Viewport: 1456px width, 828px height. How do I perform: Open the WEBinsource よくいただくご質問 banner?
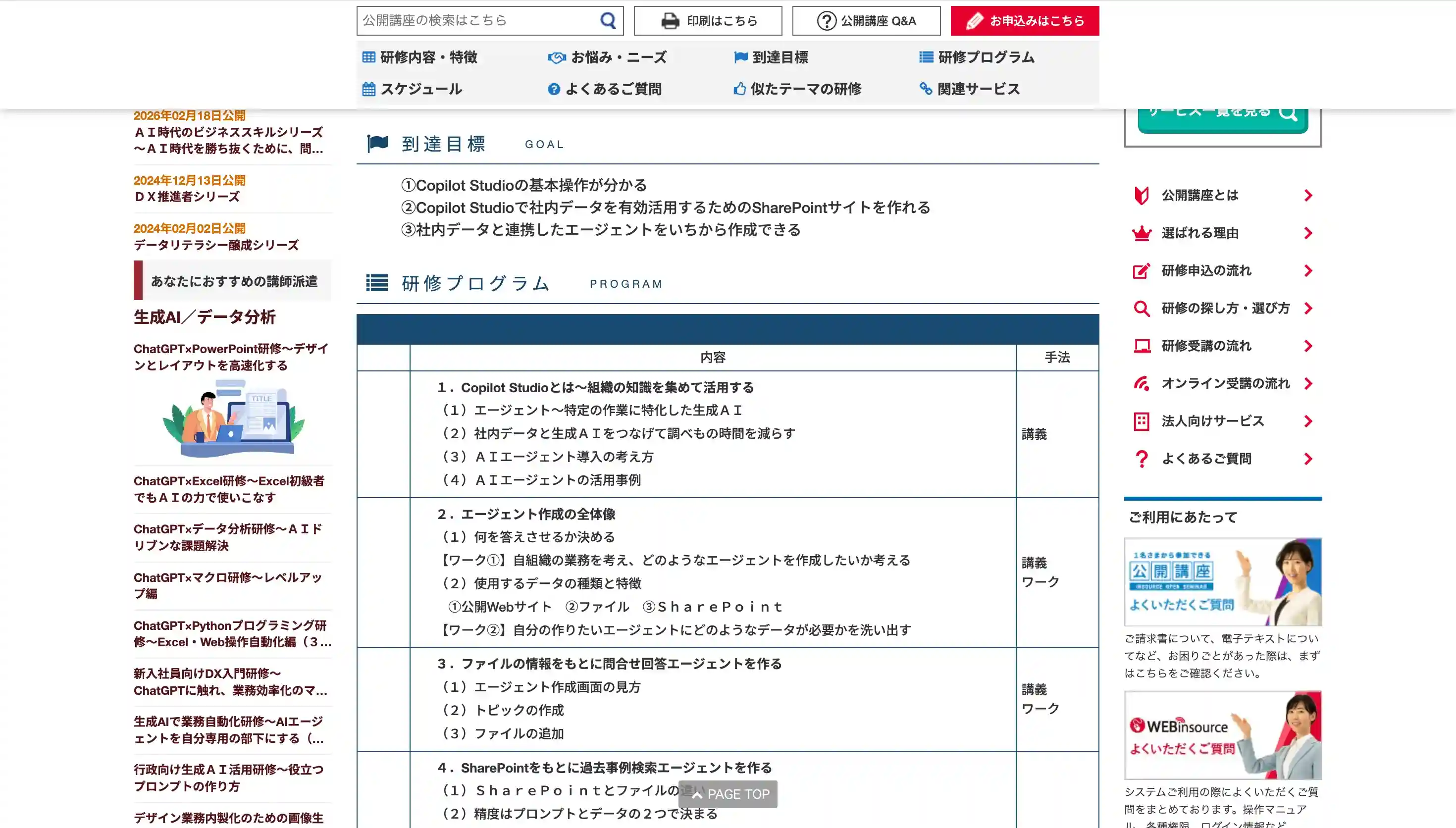[1223, 735]
